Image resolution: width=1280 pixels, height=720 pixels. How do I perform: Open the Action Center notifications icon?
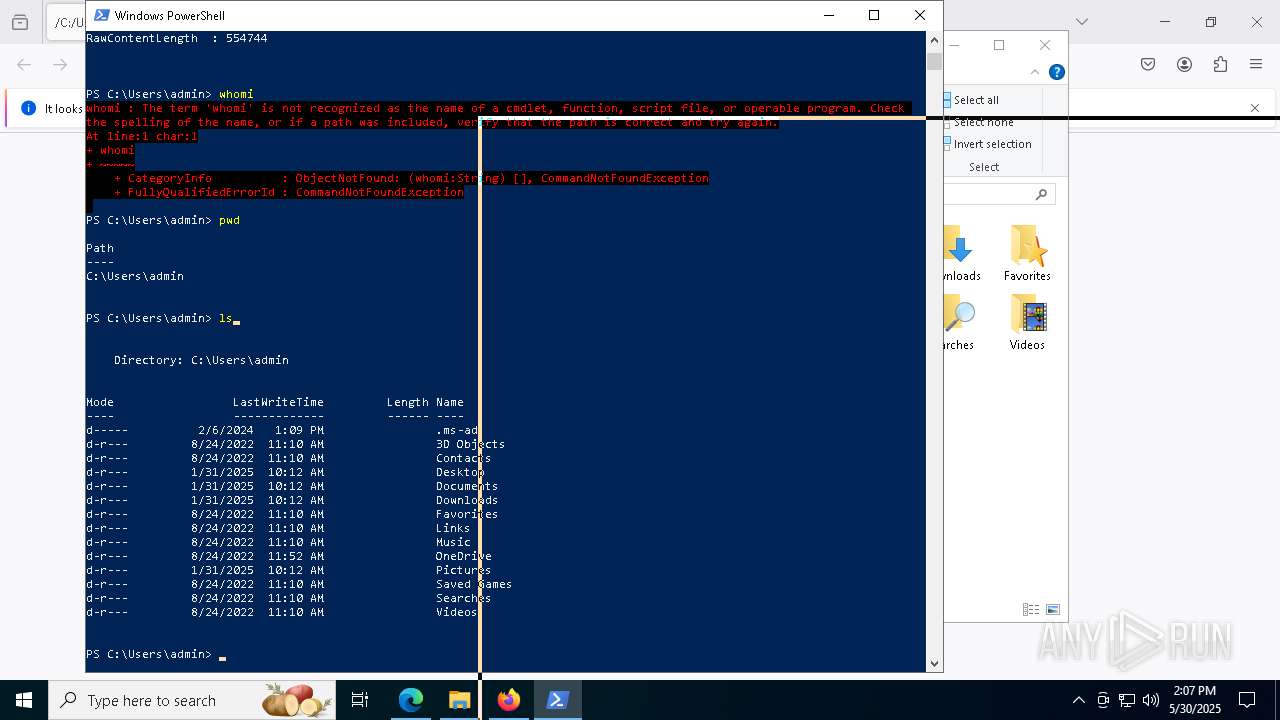(1247, 700)
